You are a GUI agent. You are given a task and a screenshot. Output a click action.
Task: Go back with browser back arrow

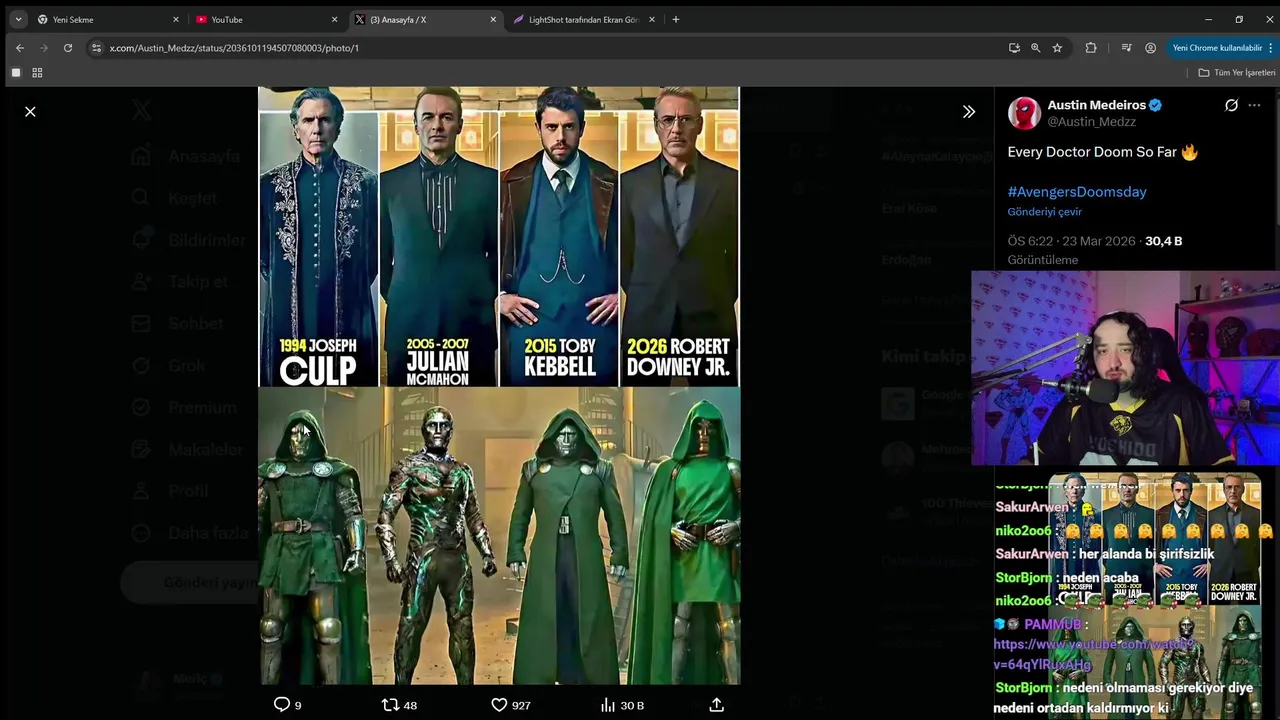[x=20, y=47]
